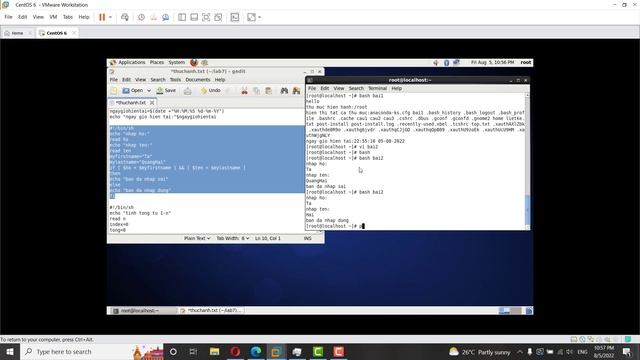
Task: Click Send Ctrl+Alt+Del icon in VMware toolbar
Action: click(125, 17)
